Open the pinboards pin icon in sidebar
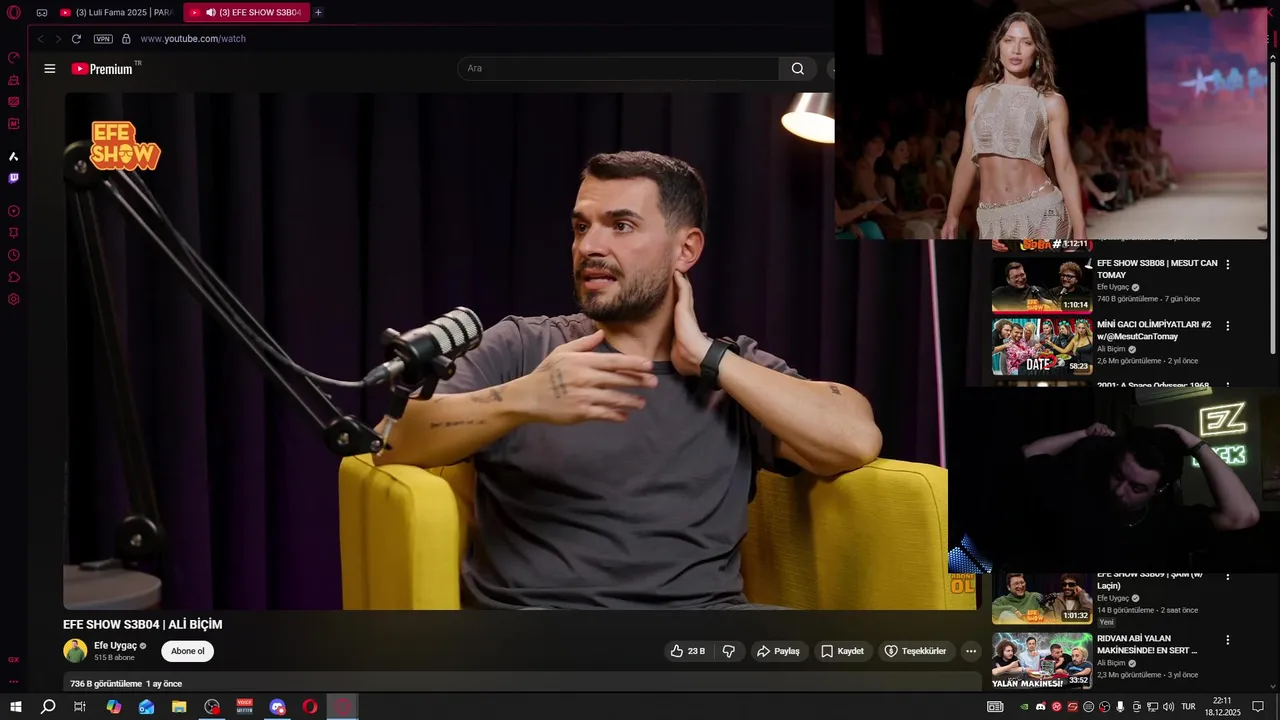This screenshot has height=720, width=1280. (x=14, y=233)
